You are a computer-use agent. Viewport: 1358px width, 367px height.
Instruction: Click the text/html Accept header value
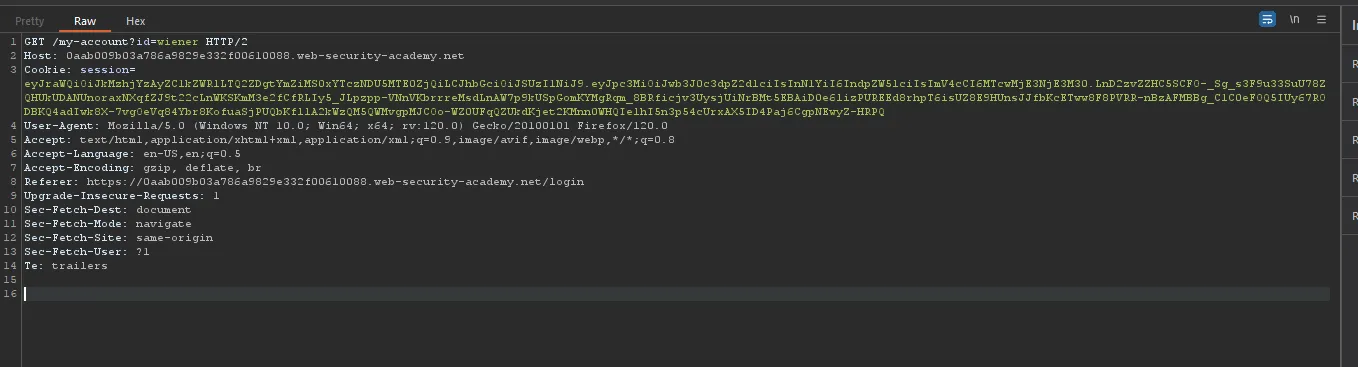tap(377, 140)
